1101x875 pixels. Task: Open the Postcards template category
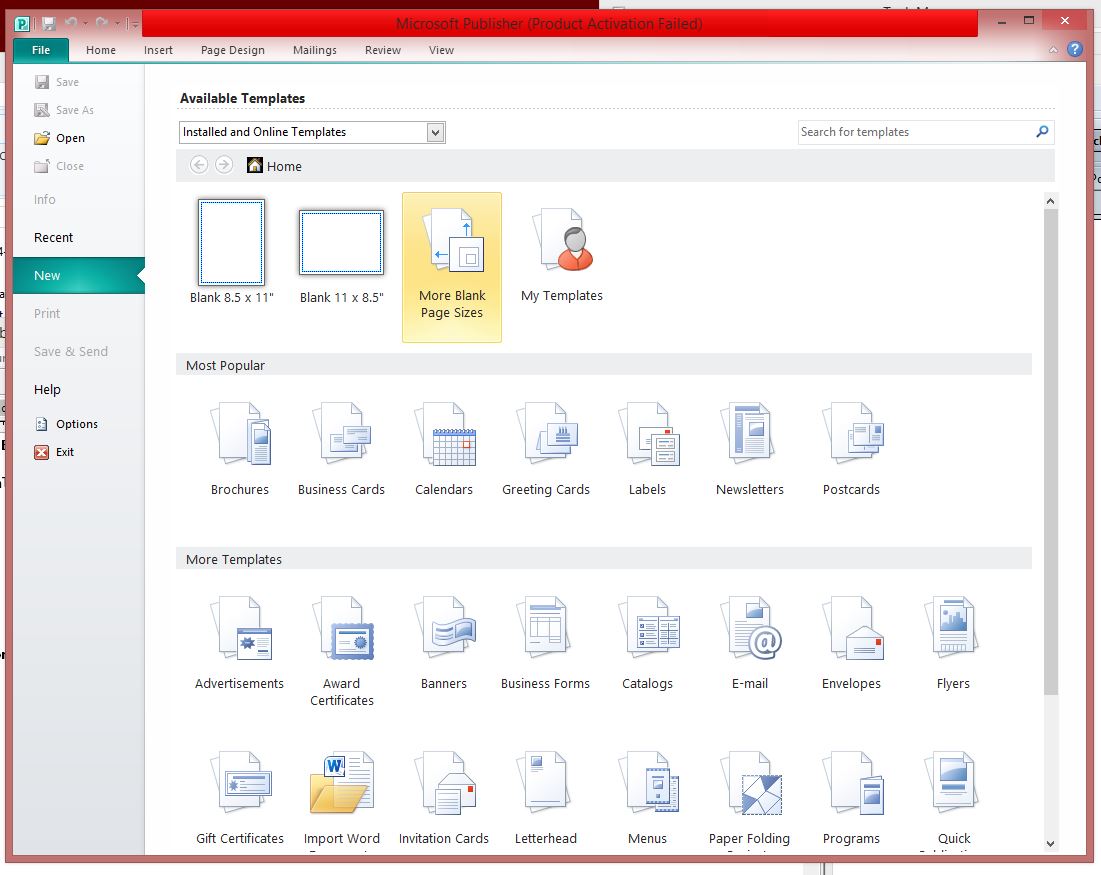(x=851, y=449)
